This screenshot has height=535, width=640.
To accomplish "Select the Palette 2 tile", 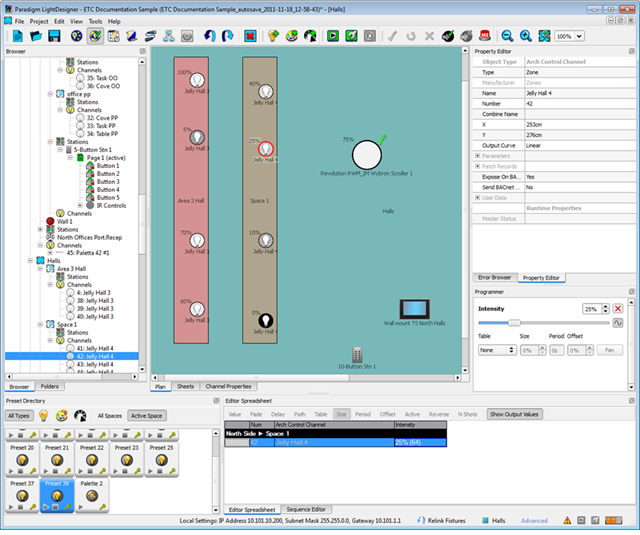I will 92,495.
